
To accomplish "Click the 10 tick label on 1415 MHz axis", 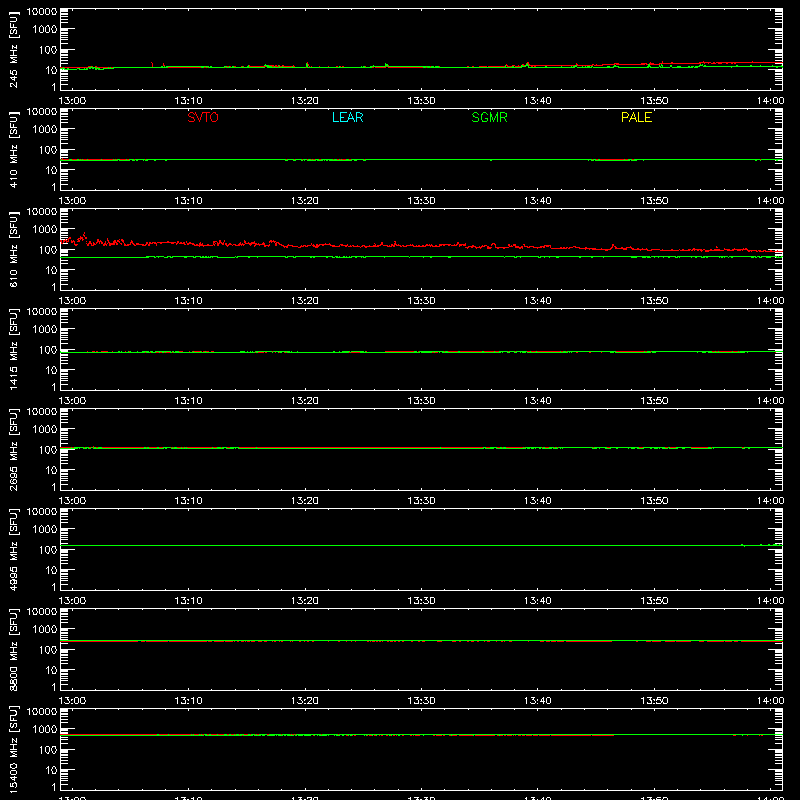I will pos(51,370).
